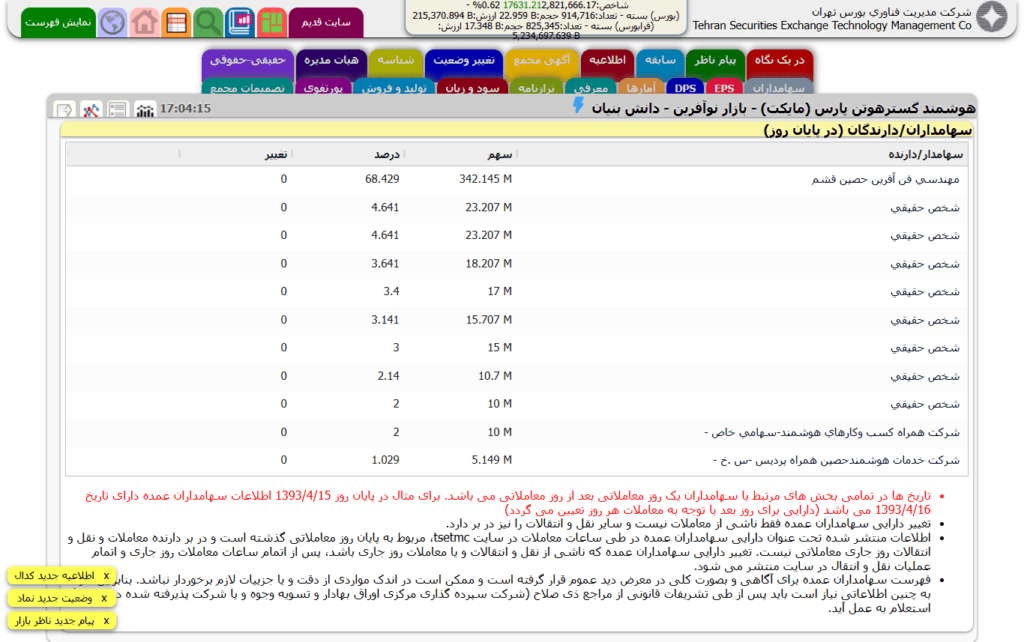Image resolution: width=1024 pixels, height=642 pixels.
Task: Sort by سهامدار/دارنده column header
Action: coord(925,154)
